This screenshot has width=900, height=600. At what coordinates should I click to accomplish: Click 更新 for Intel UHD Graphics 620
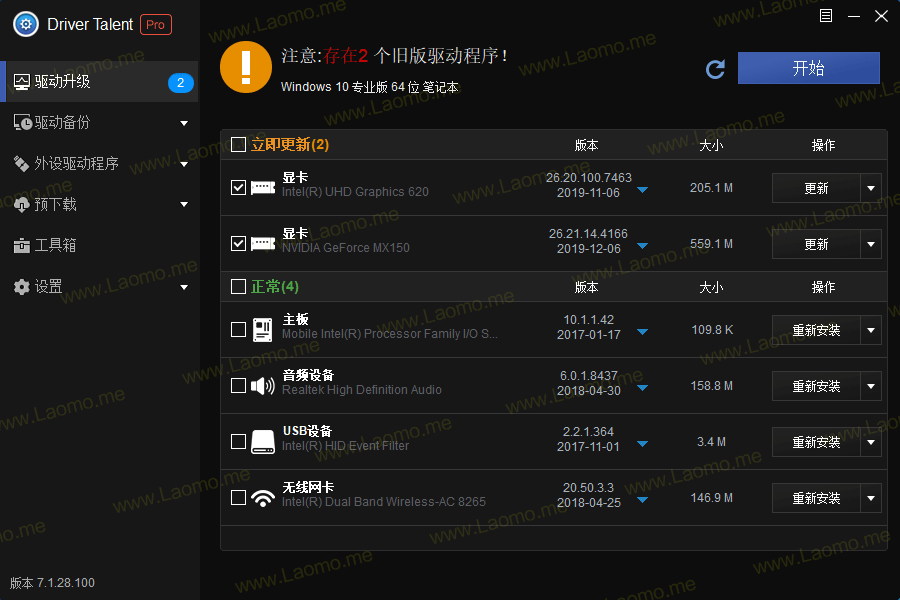(816, 188)
